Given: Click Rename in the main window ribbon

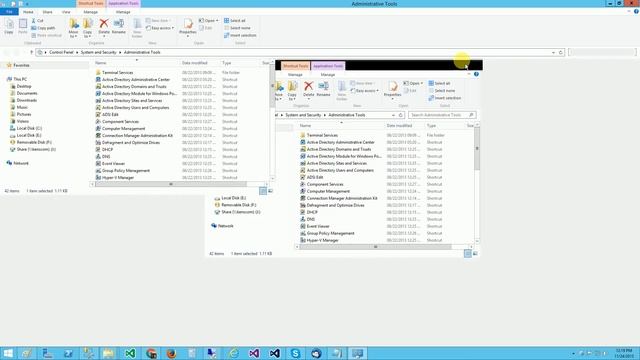Looking at the screenshot, I should pyautogui.click(x=119, y=27).
